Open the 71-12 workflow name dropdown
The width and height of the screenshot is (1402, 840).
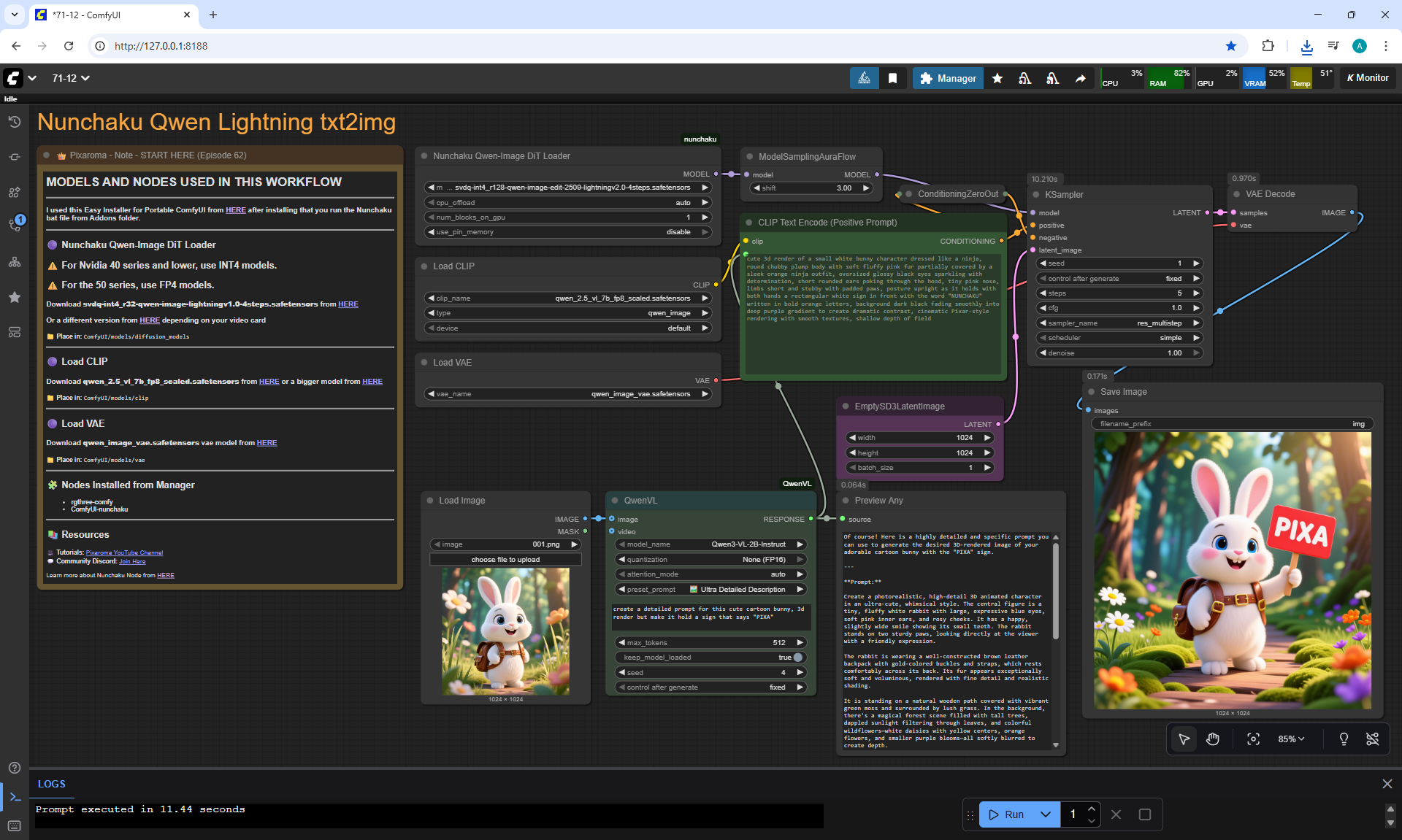71,78
